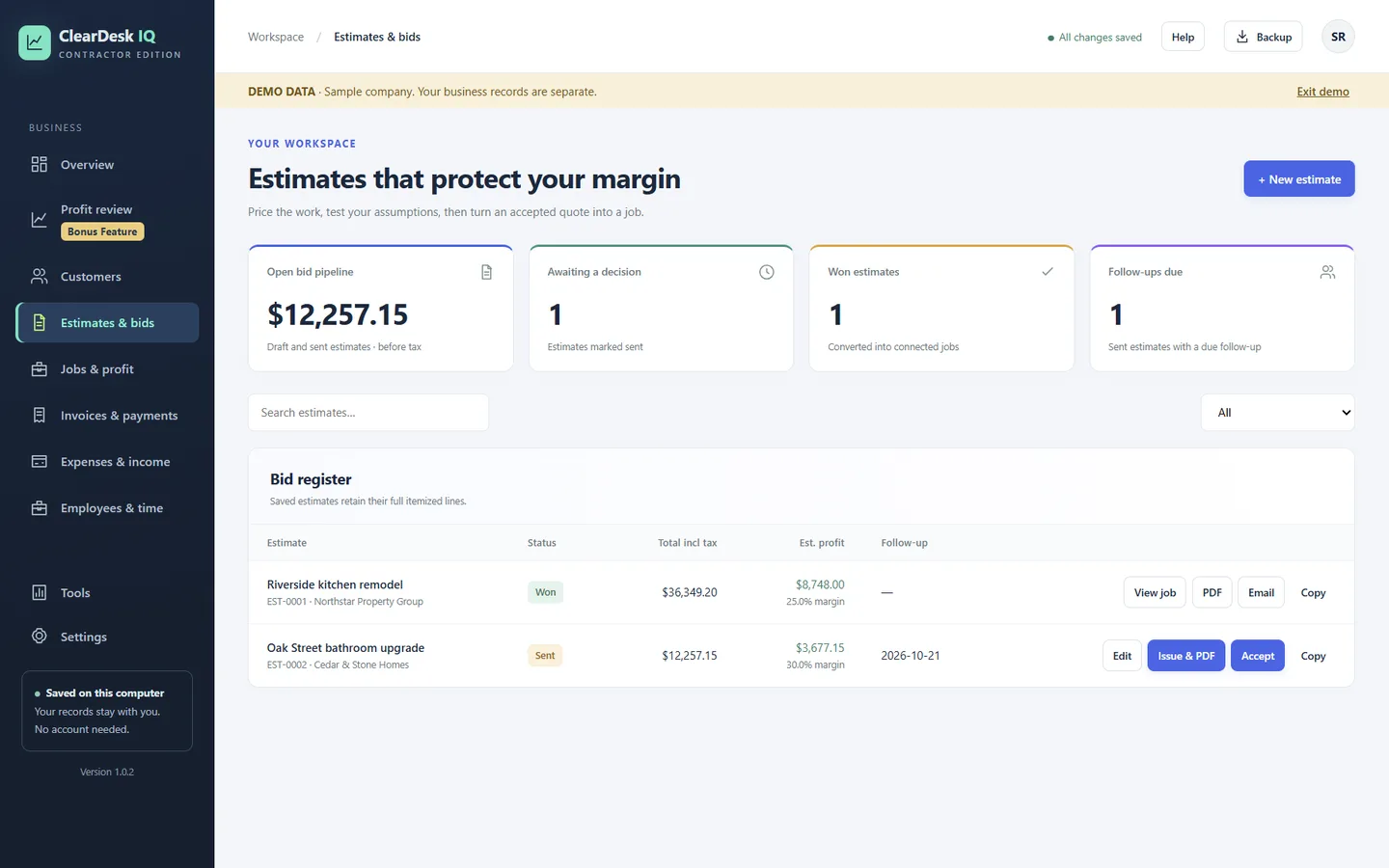Copy the Oak Street bathroom upgrade estimate
The height and width of the screenshot is (868, 1389).
click(x=1313, y=656)
